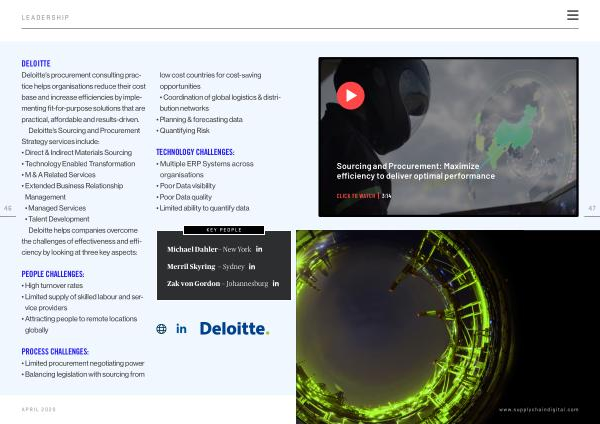This screenshot has height=424, width=600.
Task: Open Merril Skyring's LinkedIn icon
Action: (x=252, y=267)
